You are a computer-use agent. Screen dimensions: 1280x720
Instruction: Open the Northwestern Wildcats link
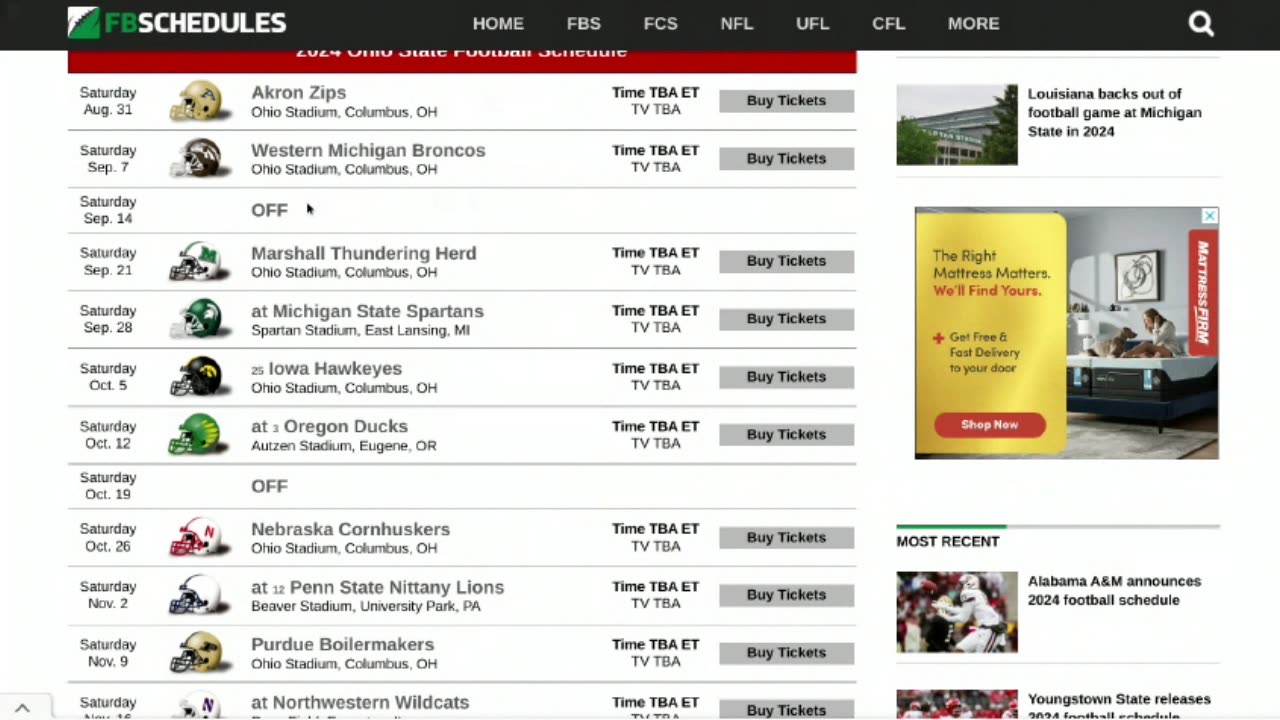pos(371,702)
